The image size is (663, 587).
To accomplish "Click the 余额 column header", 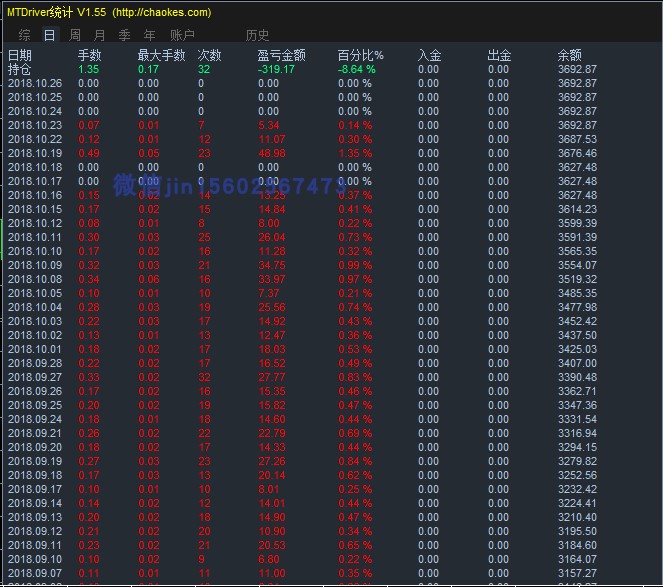I will pos(570,55).
